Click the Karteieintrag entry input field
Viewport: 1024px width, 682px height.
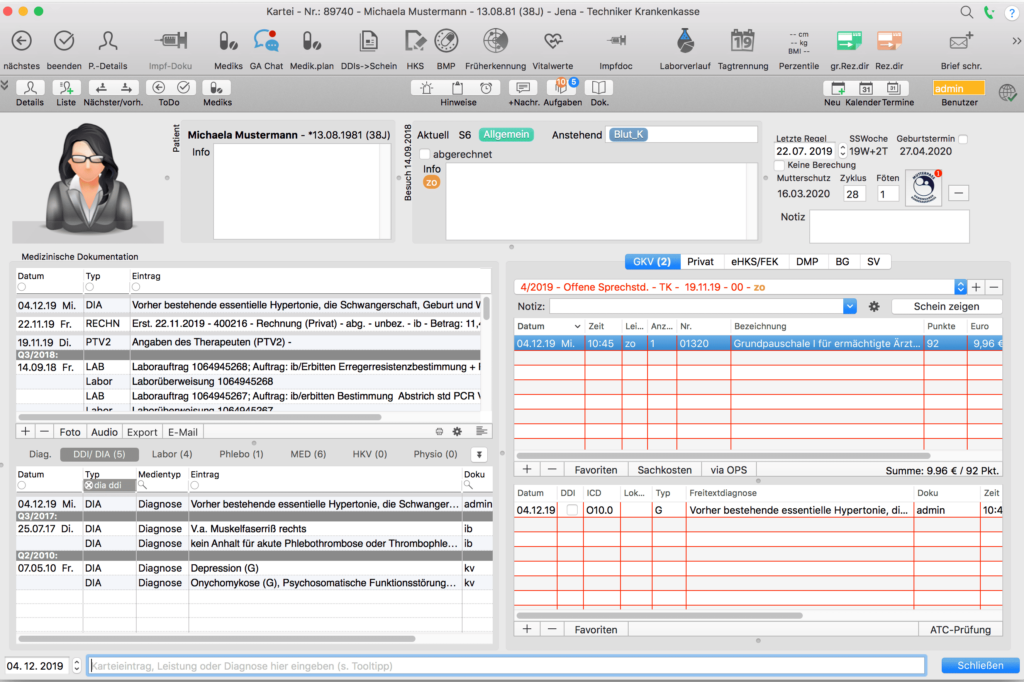click(x=507, y=666)
